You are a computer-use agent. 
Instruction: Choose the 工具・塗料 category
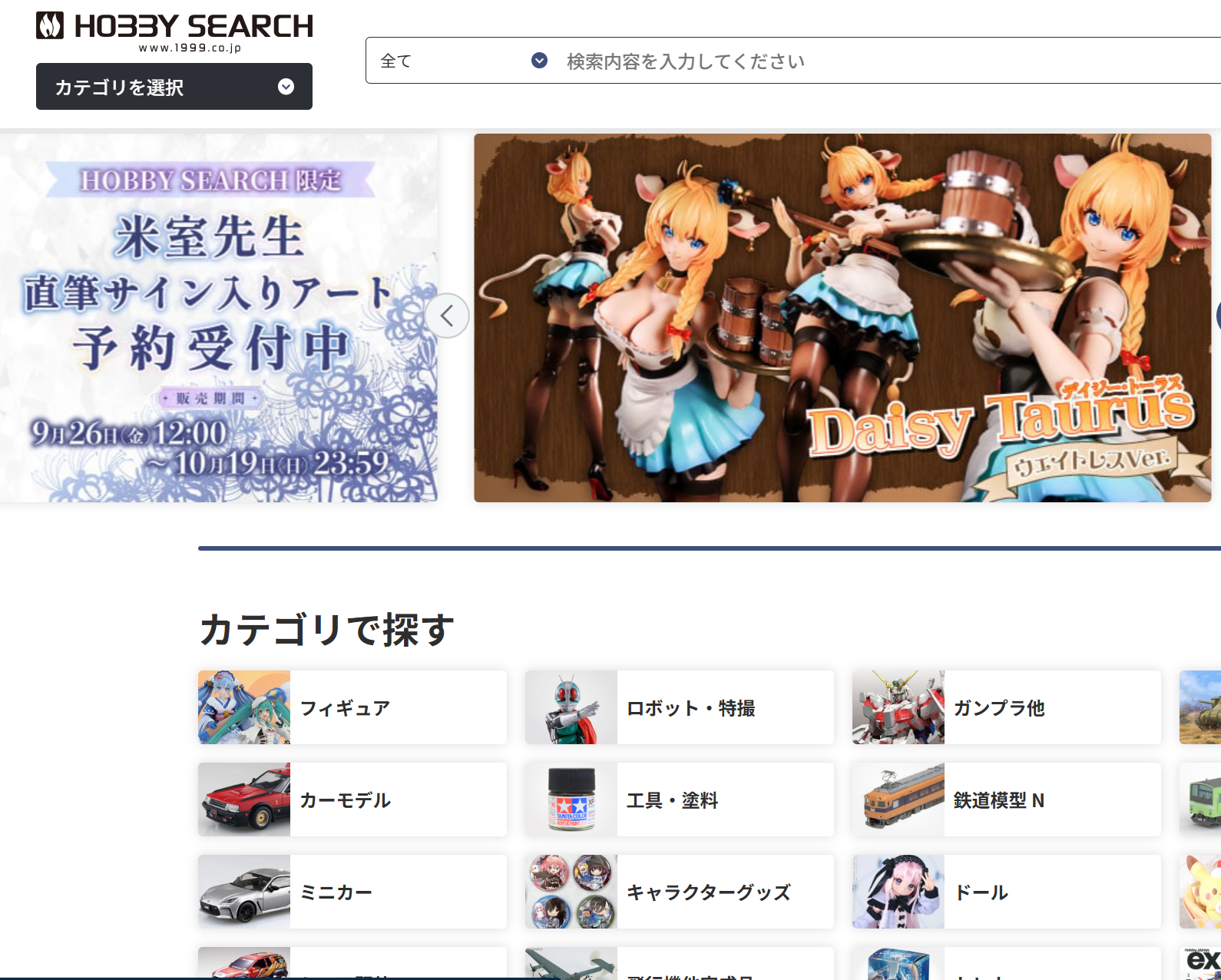[680, 800]
